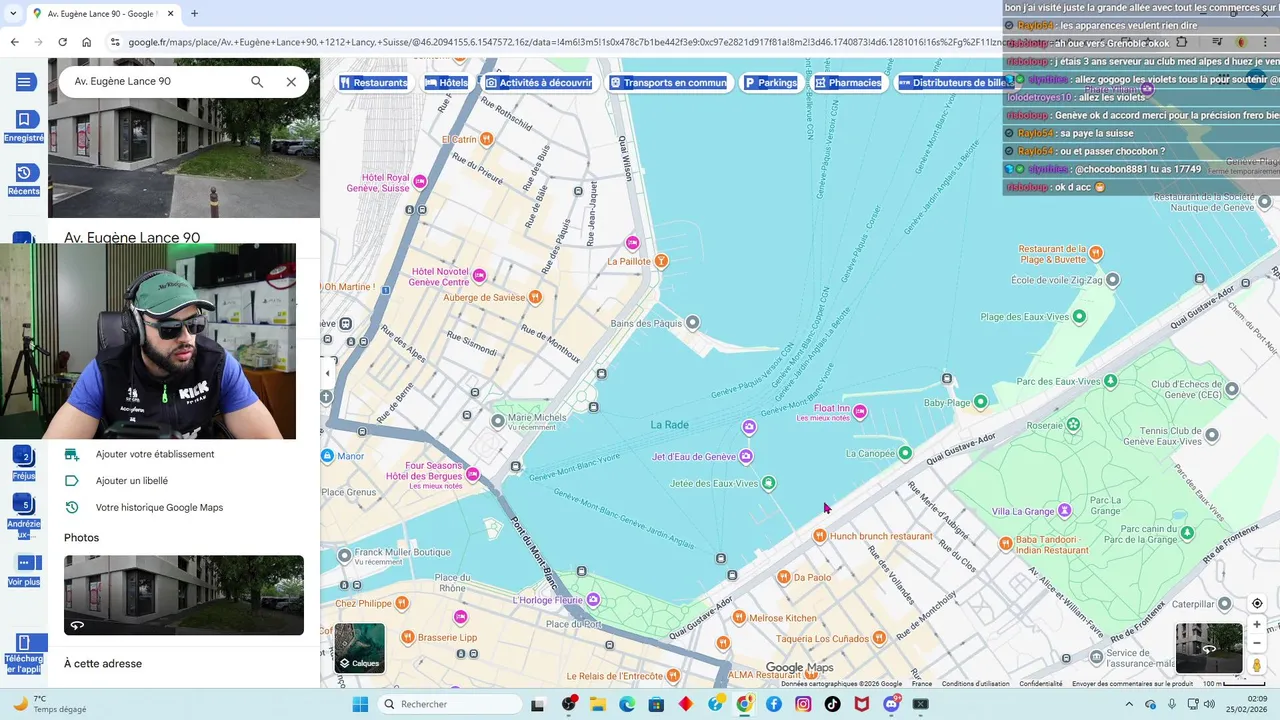Image resolution: width=1280 pixels, height=720 pixels.
Task: Click Voir plus in sidebar
Action: (24, 571)
